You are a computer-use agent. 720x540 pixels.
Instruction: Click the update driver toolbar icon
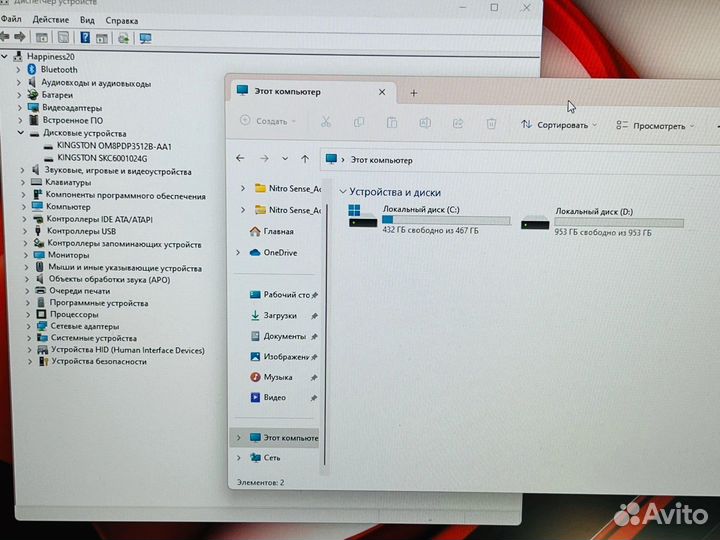123,38
